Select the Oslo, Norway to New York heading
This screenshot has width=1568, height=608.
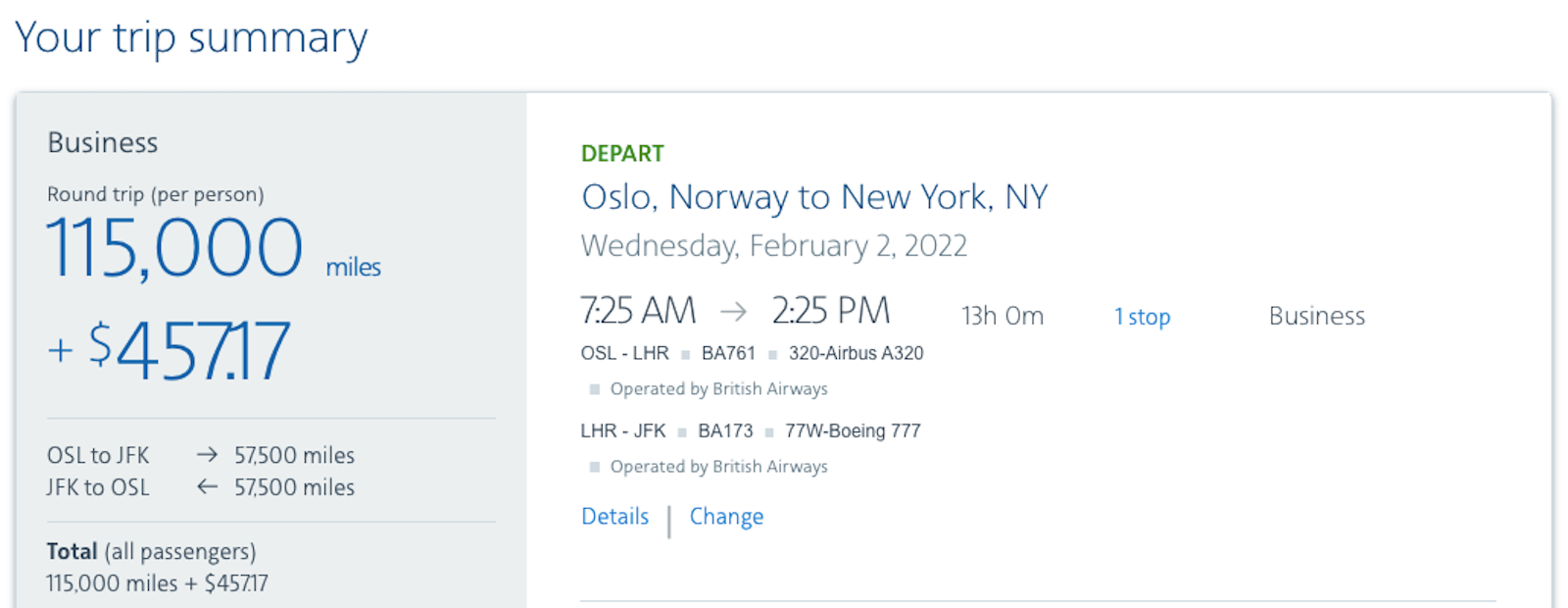point(814,197)
